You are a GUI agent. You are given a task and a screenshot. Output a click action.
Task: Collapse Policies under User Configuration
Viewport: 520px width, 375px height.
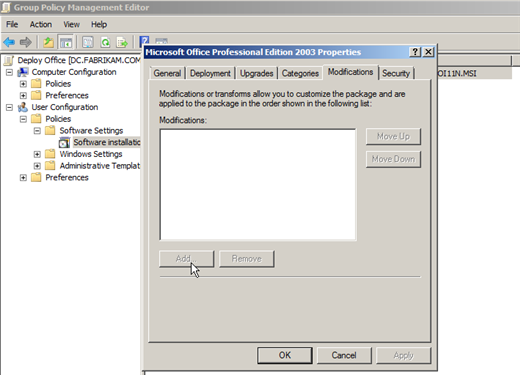point(23,119)
